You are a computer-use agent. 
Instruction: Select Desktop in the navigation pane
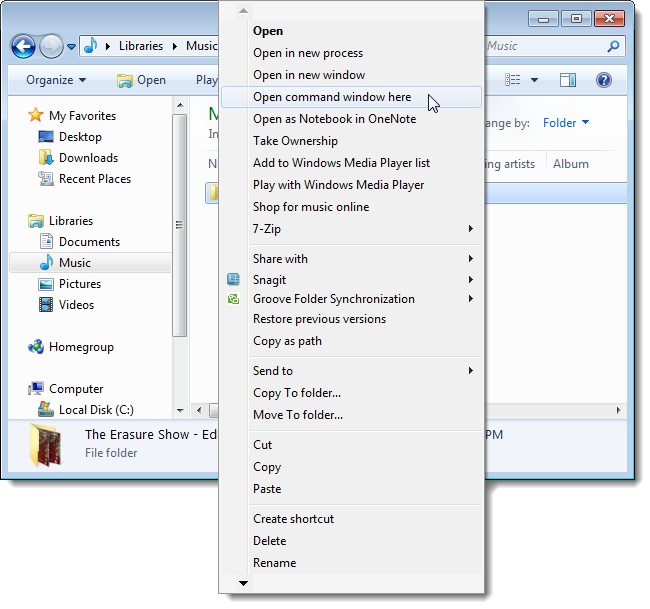(80, 137)
